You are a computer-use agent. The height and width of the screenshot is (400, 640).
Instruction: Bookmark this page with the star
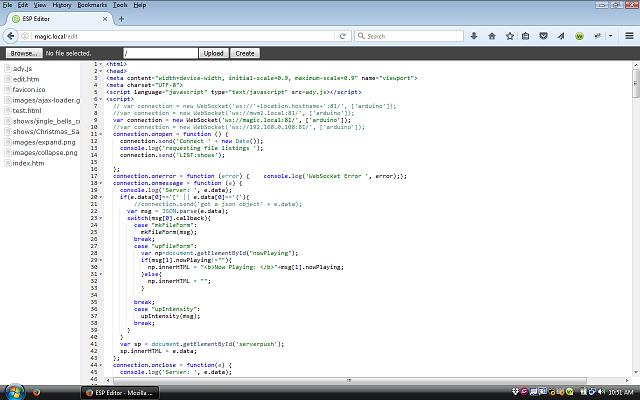coord(510,36)
